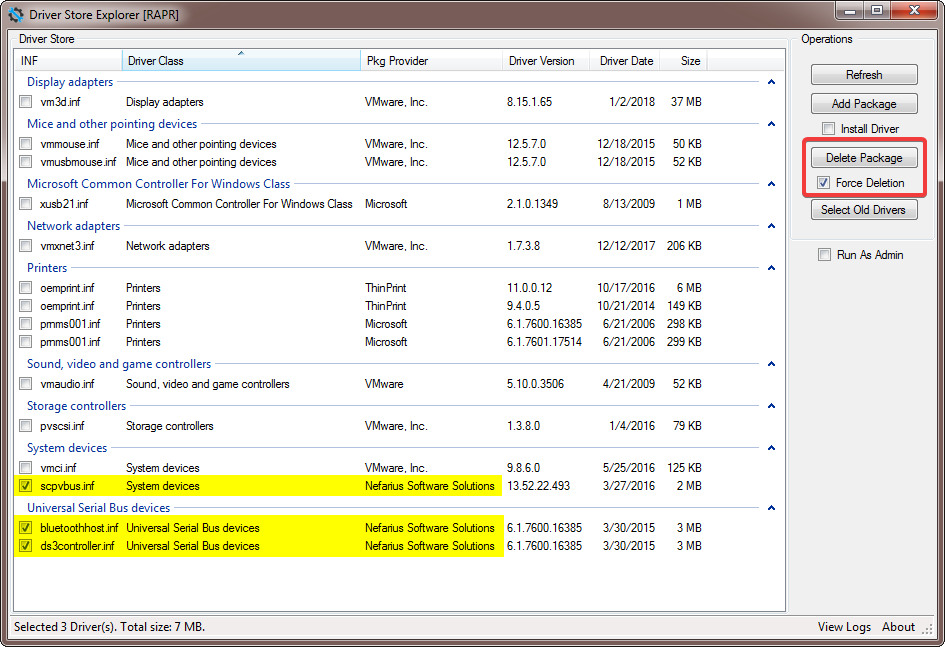Click driver version 8.15.1.65
Image resolution: width=945 pixels, height=647 pixels.
coord(529,102)
